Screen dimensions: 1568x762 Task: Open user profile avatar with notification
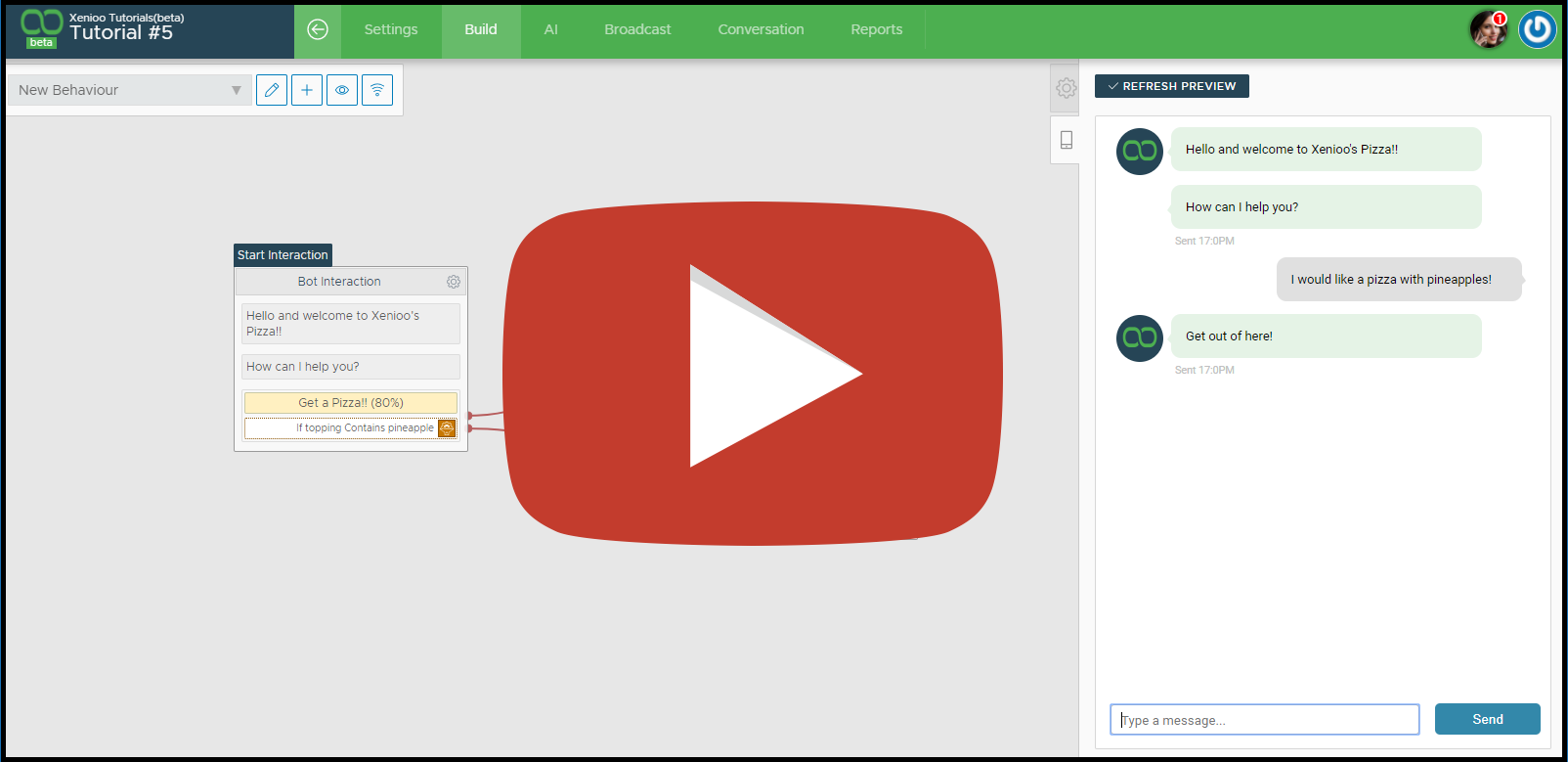[x=1489, y=29]
